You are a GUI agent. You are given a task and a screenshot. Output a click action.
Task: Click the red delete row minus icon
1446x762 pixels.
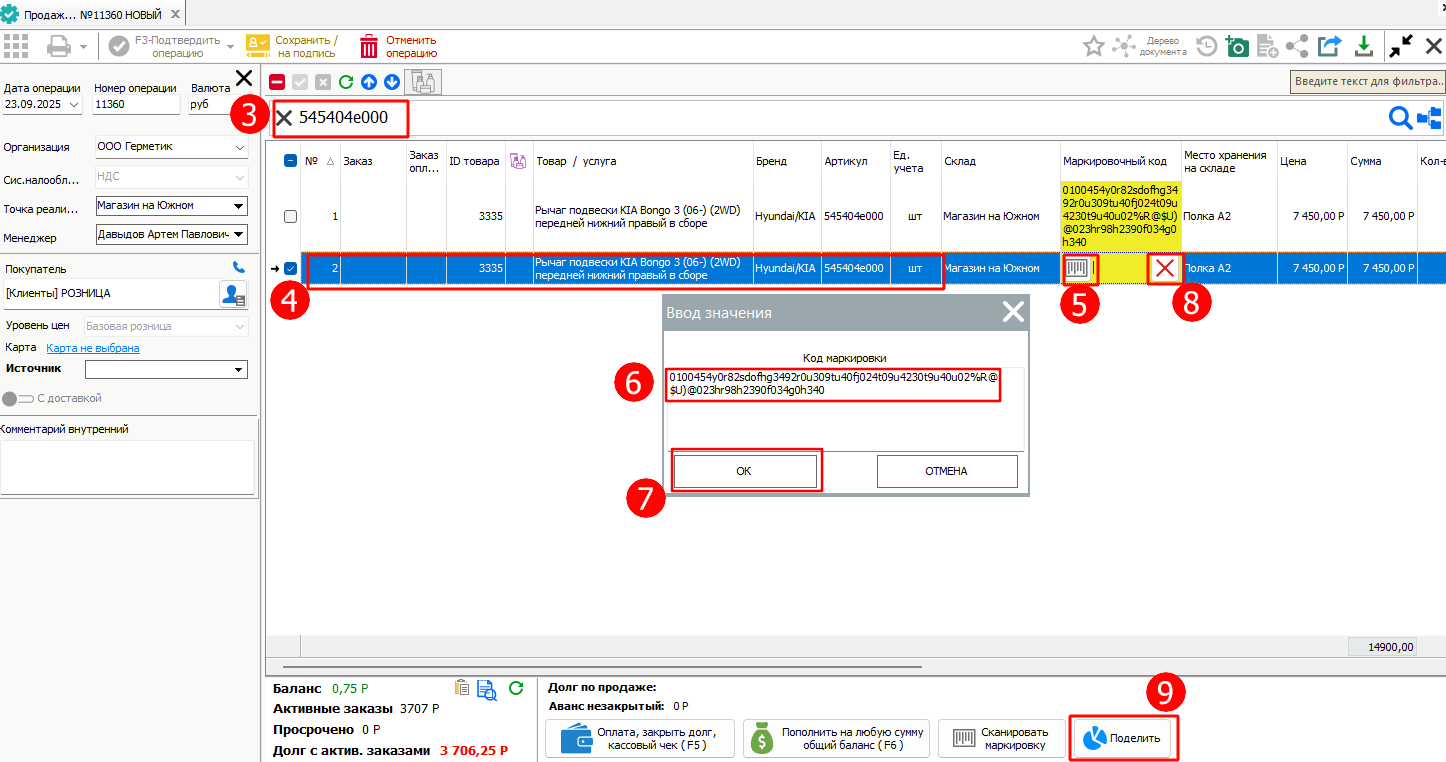click(x=277, y=82)
